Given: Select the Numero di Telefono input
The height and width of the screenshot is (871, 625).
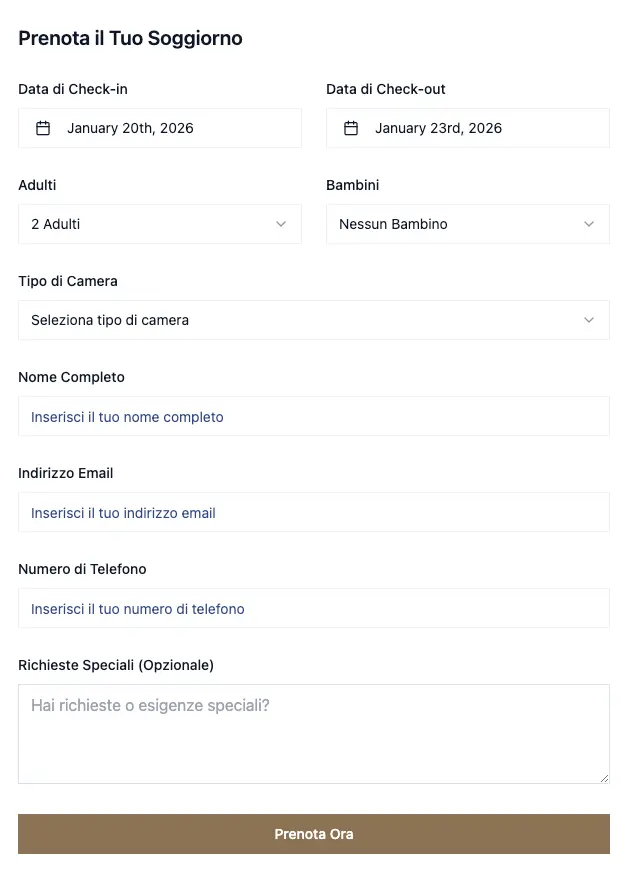Looking at the screenshot, I should click(314, 608).
